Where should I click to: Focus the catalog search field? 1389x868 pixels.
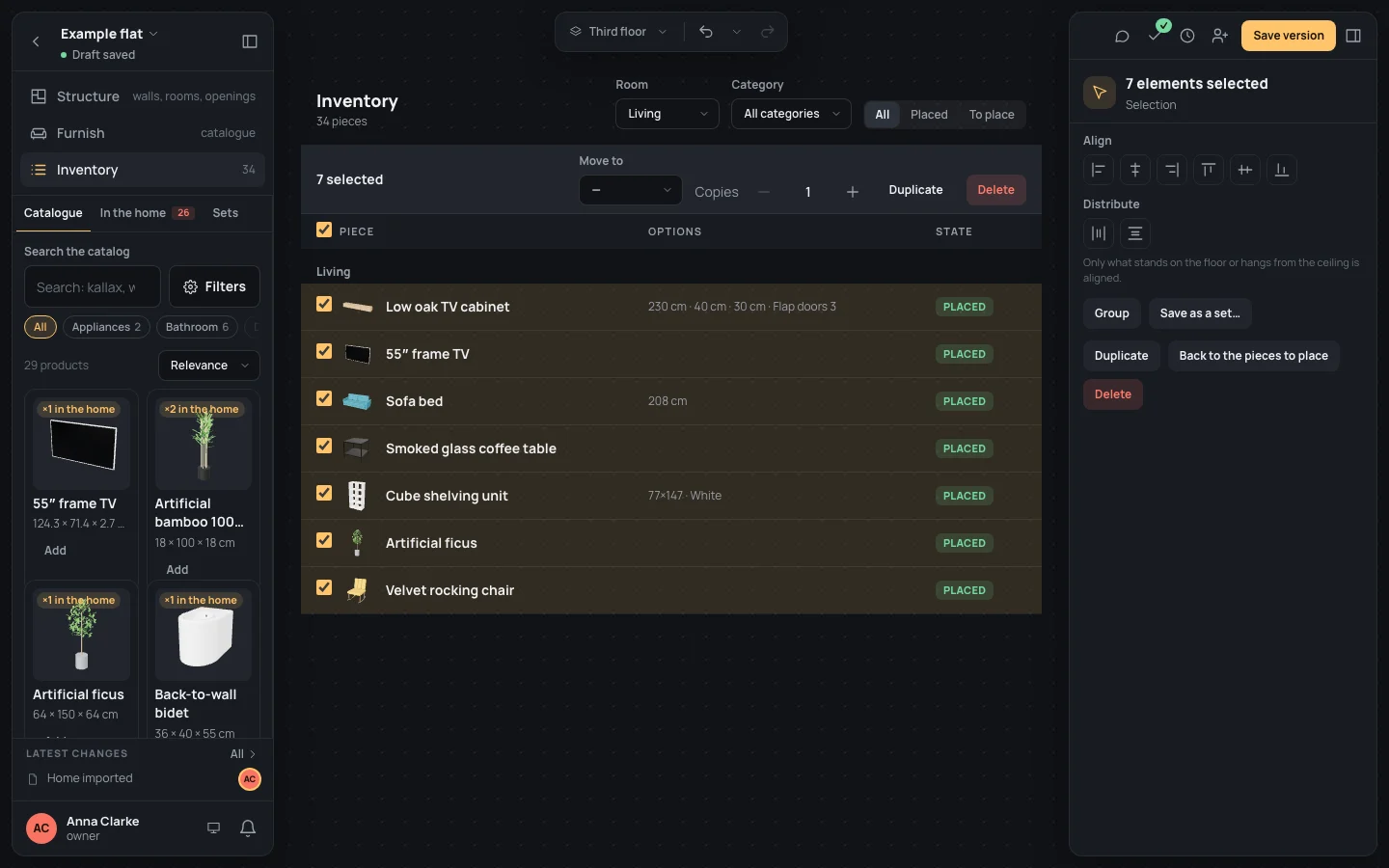(93, 286)
